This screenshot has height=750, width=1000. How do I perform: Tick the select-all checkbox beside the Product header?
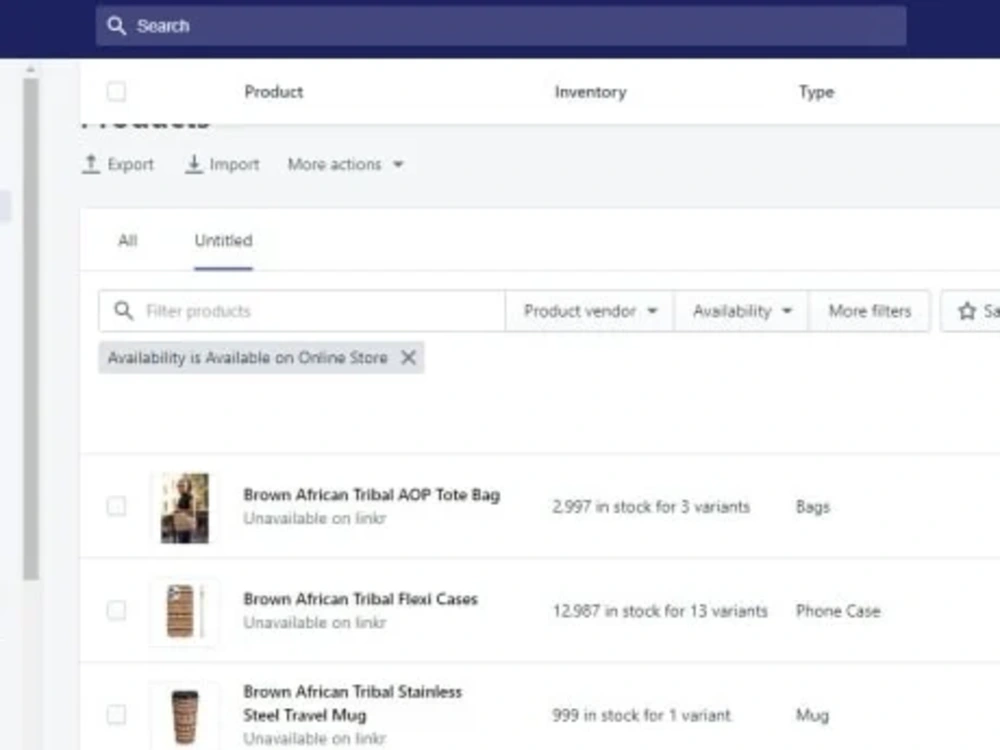(116, 92)
